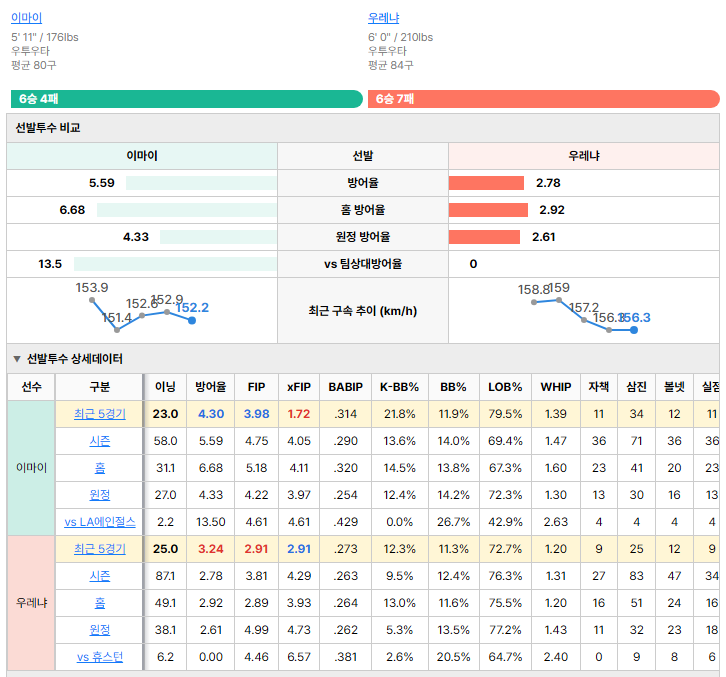Click the 우레냐 comparison column header
Image resolution: width=726 pixels, height=677 pixels.
[584, 156]
